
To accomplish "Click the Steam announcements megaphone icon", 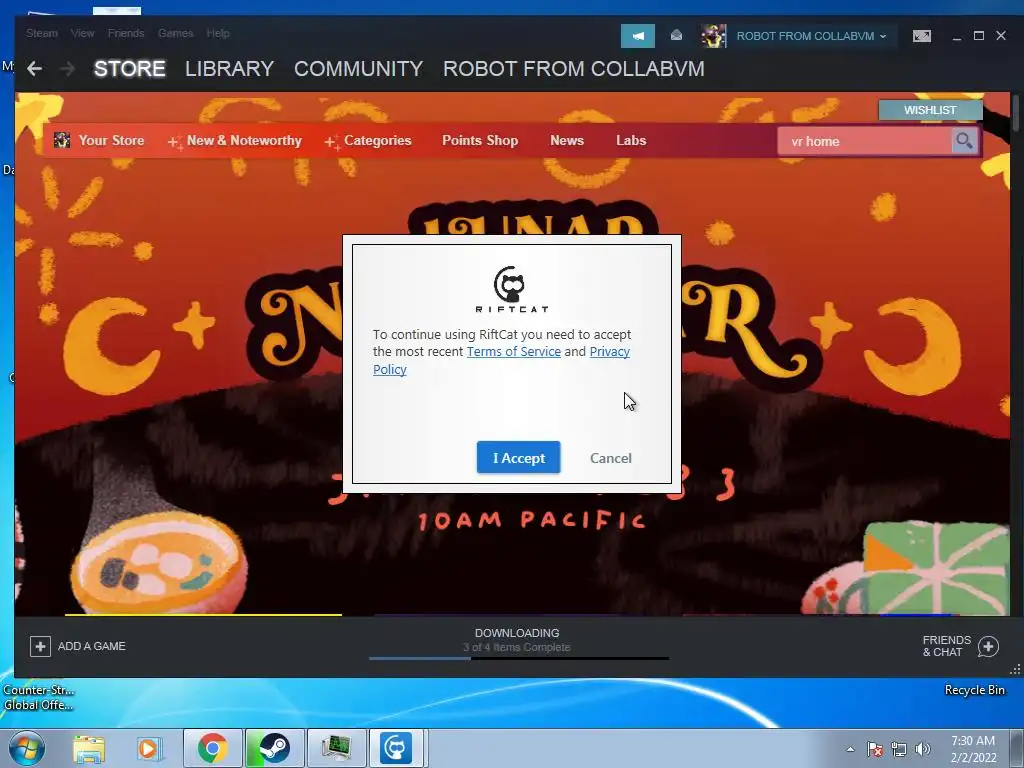I will tap(637, 36).
